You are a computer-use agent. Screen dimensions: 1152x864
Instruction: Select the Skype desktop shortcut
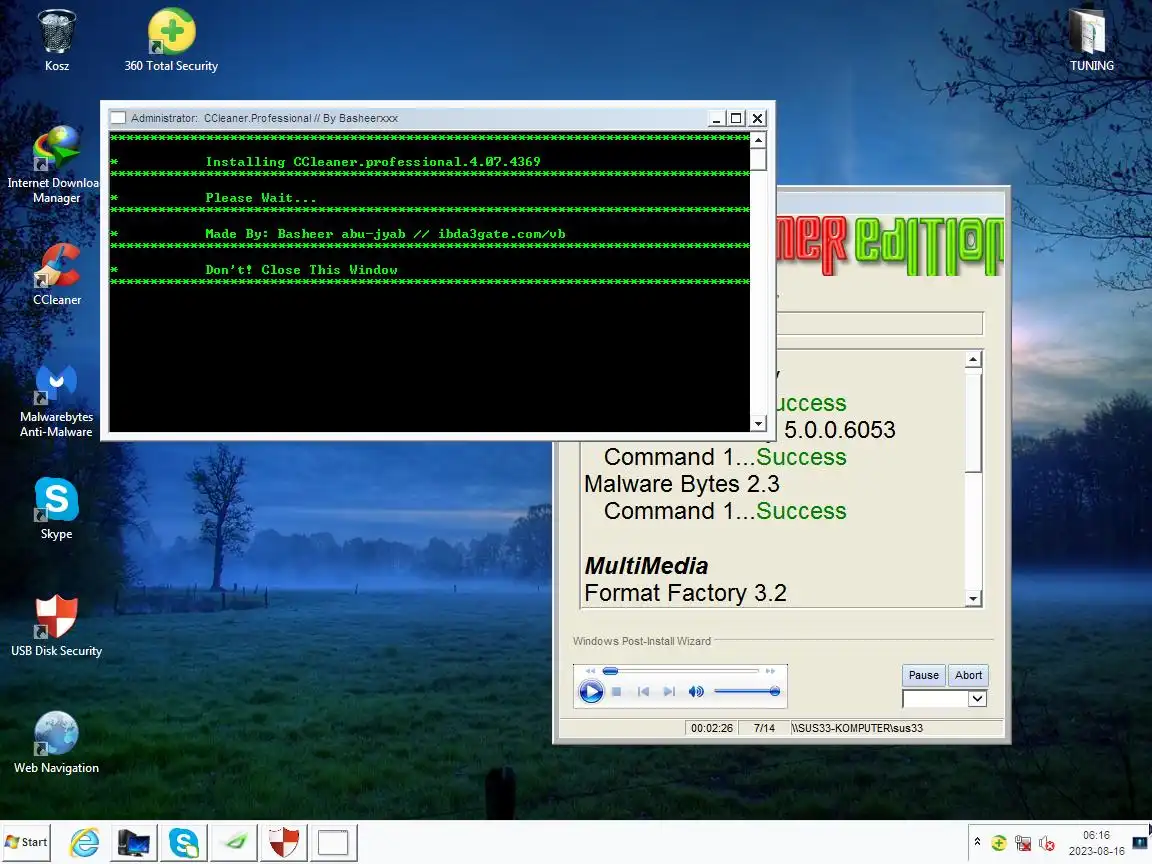tap(57, 508)
